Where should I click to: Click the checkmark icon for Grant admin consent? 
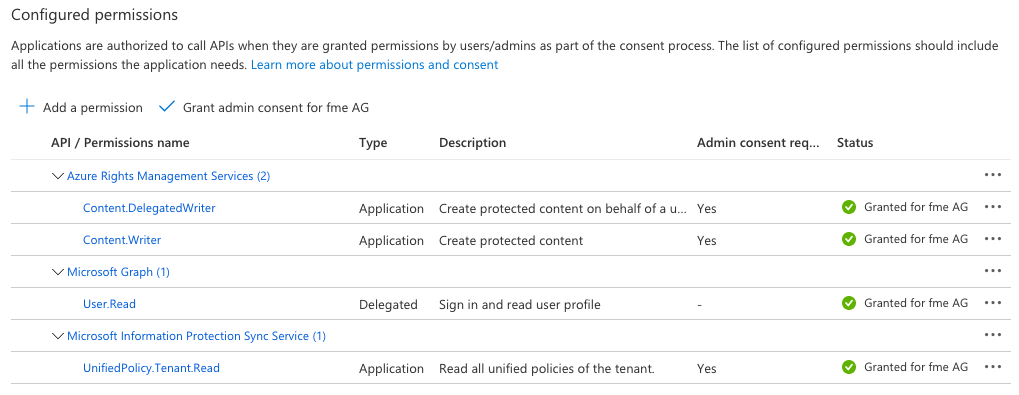(167, 107)
